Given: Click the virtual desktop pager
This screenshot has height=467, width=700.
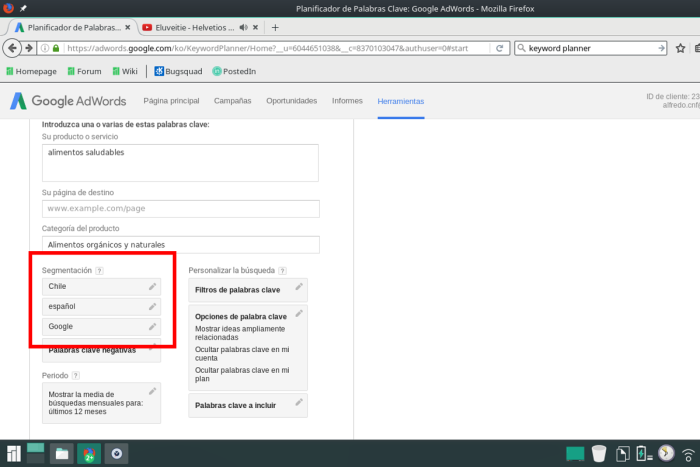Looking at the screenshot, I should (36, 454).
